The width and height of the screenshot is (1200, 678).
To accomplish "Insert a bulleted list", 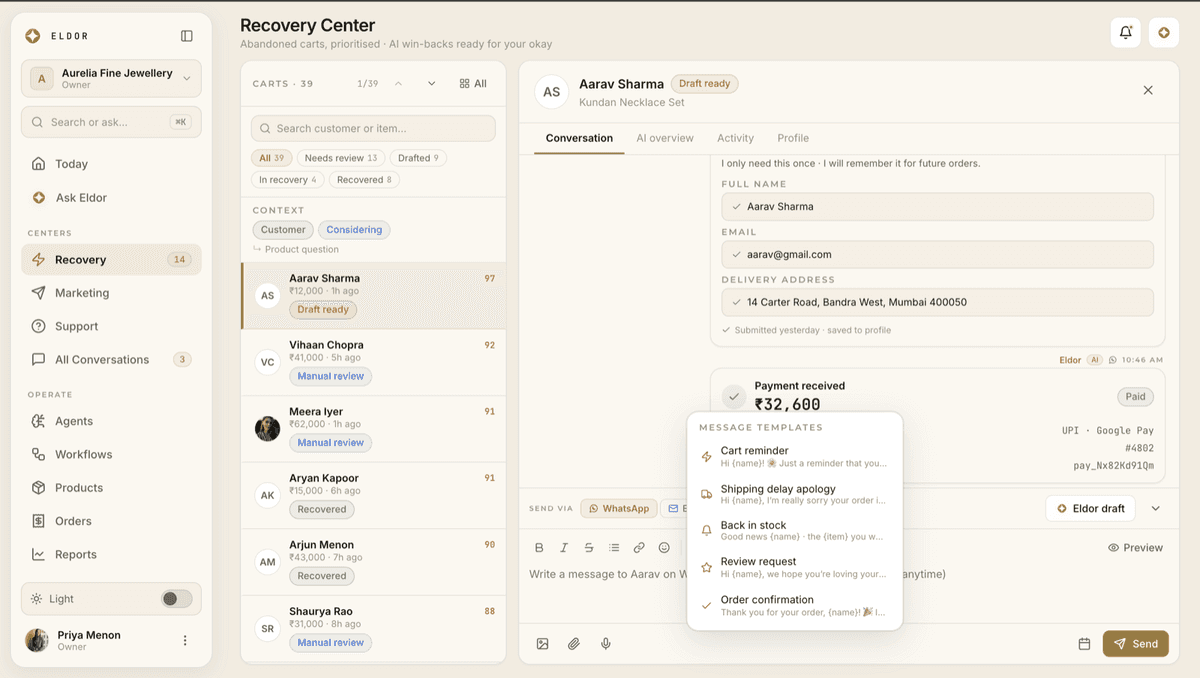I will 614,548.
